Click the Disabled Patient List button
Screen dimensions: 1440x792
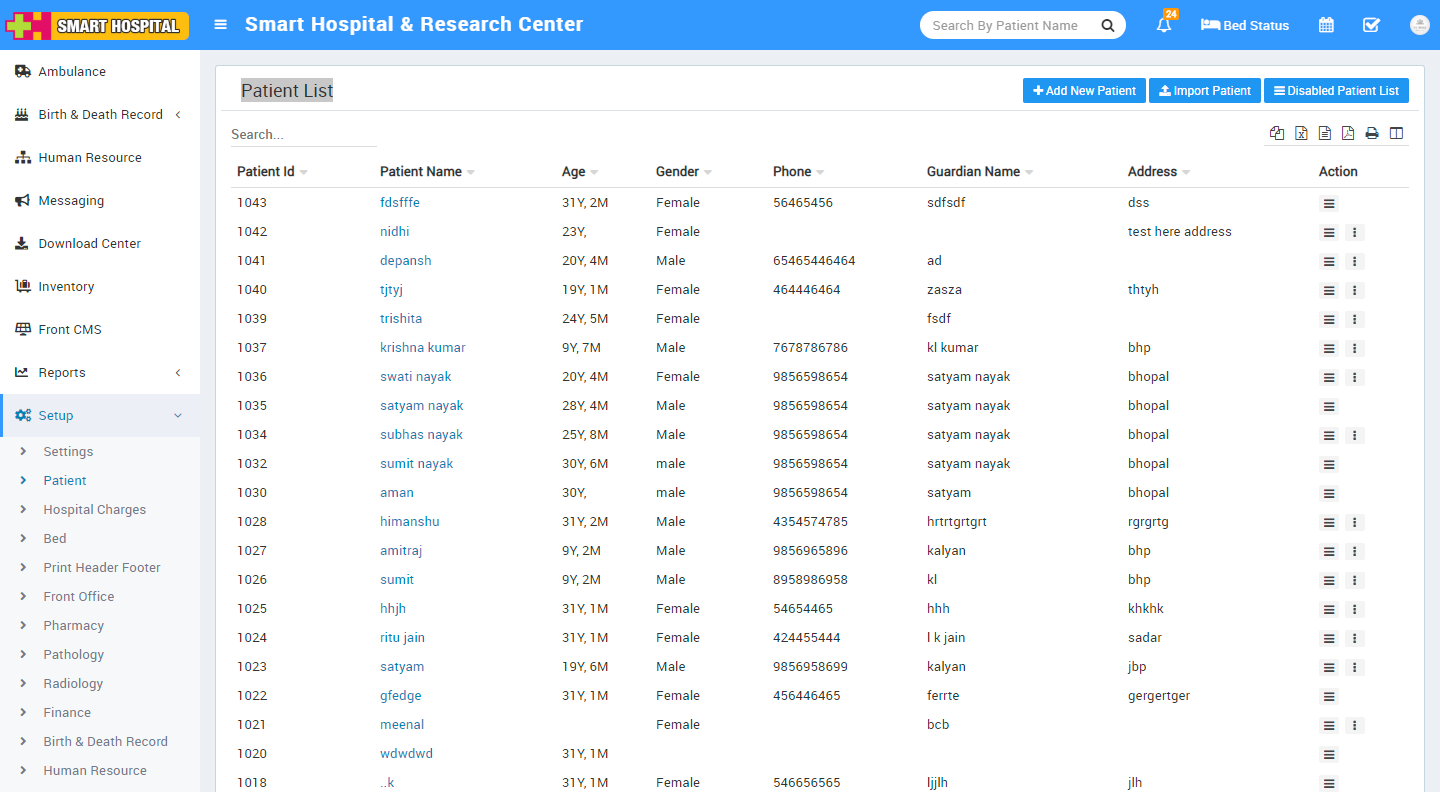(1336, 91)
